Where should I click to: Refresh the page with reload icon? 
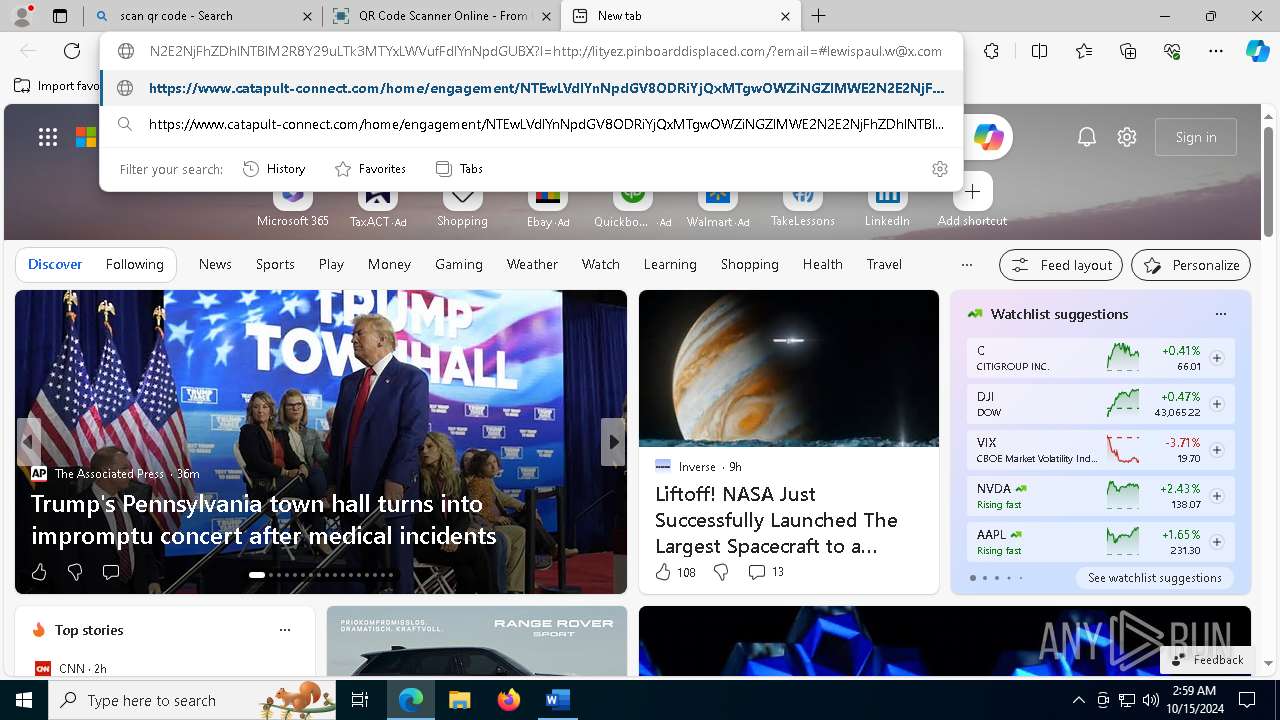point(72,51)
